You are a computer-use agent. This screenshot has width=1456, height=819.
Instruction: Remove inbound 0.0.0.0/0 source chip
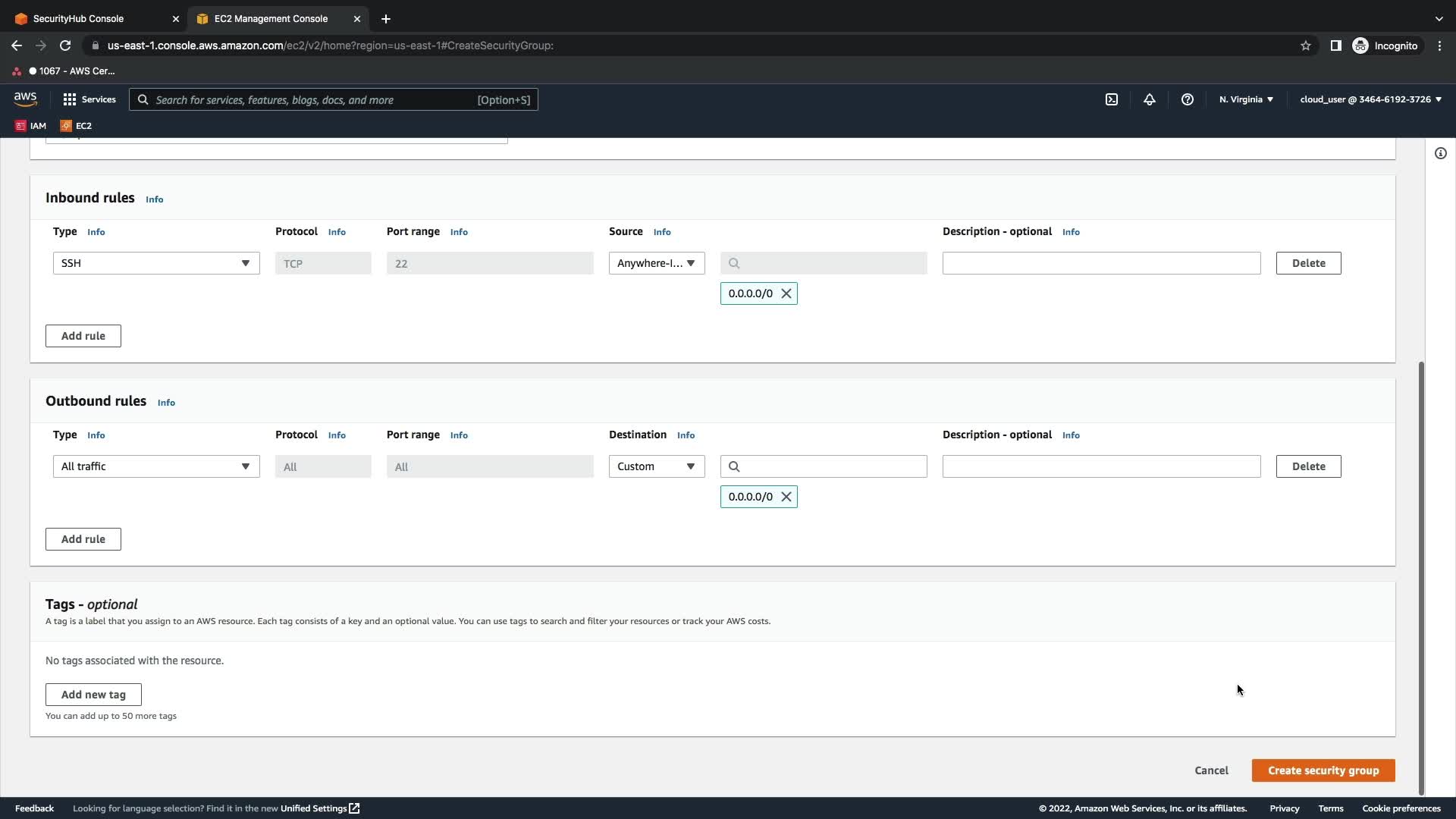tap(786, 293)
